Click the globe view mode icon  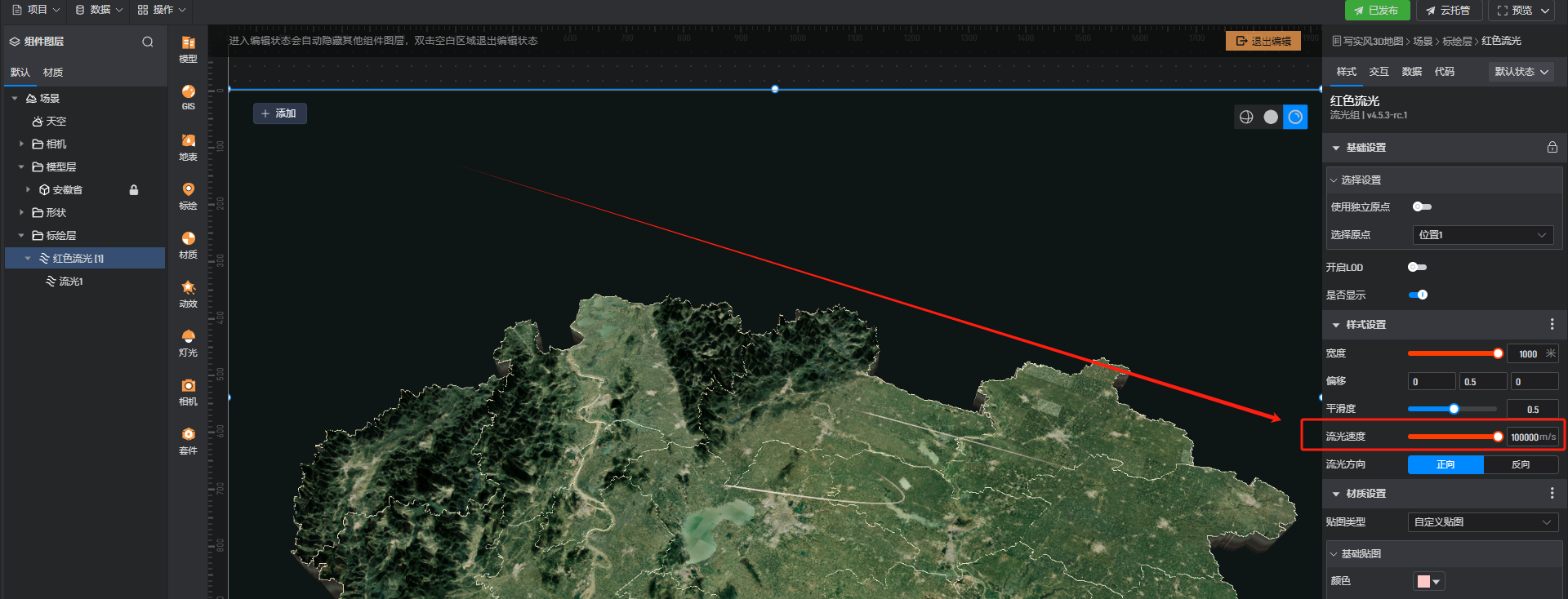[1246, 117]
